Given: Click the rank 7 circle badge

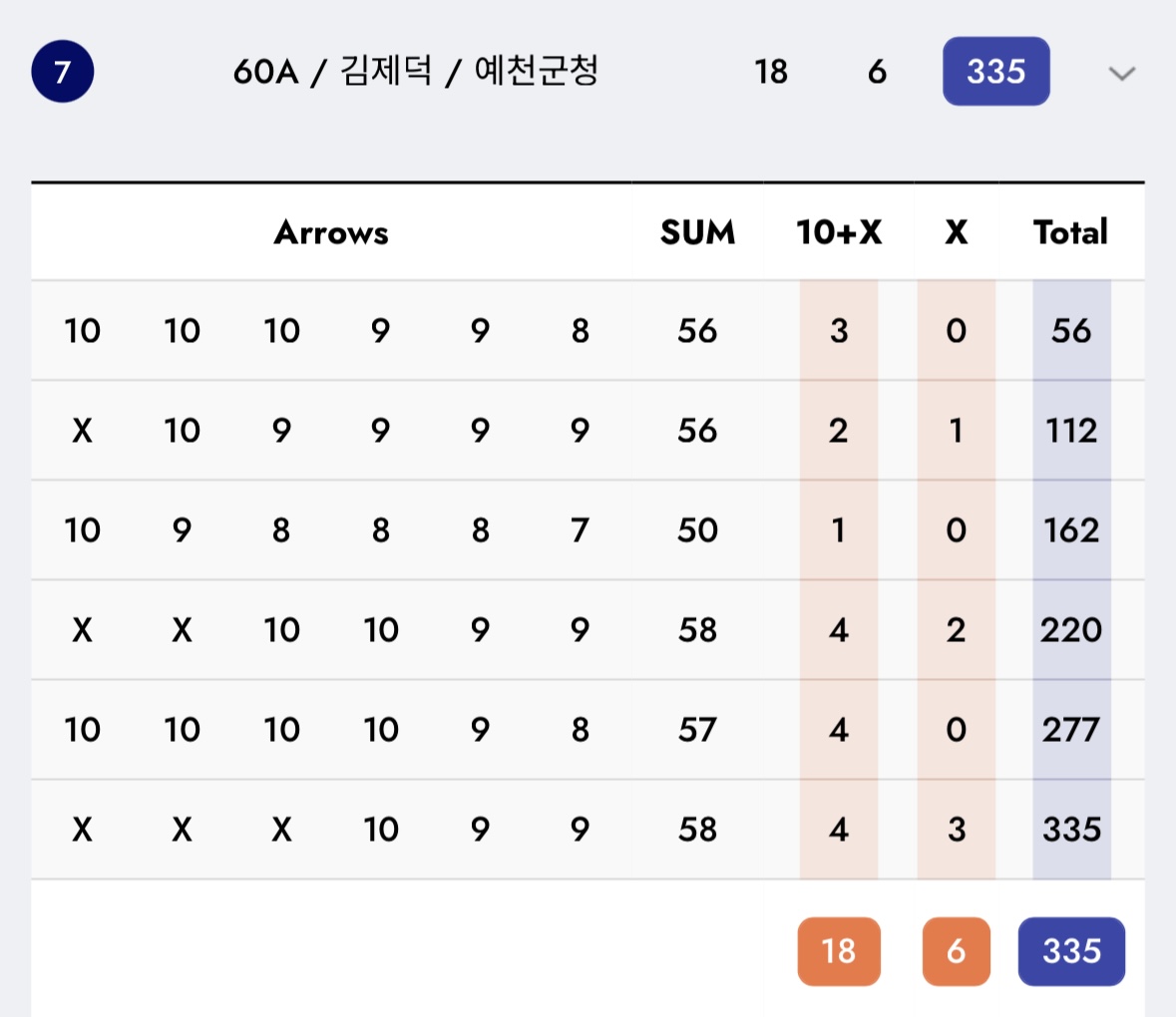Looking at the screenshot, I should 62,72.
